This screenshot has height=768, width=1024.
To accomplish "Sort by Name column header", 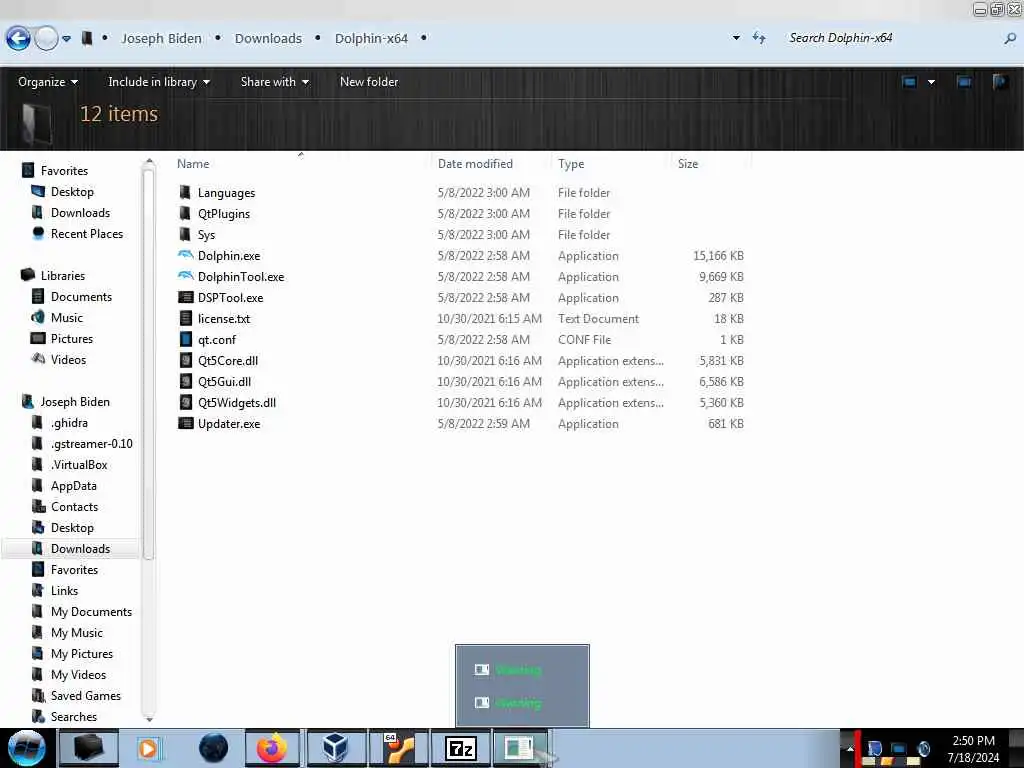I will coord(193,164).
